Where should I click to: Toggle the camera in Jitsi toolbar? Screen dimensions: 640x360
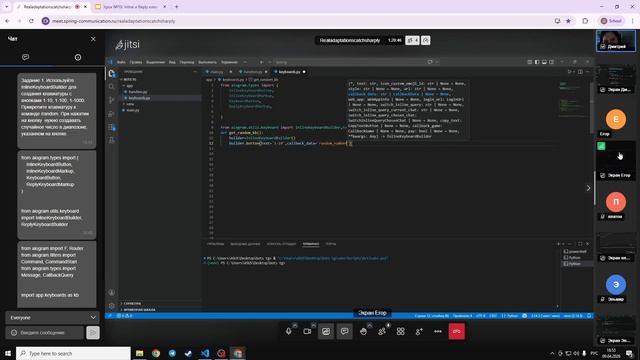point(307,331)
